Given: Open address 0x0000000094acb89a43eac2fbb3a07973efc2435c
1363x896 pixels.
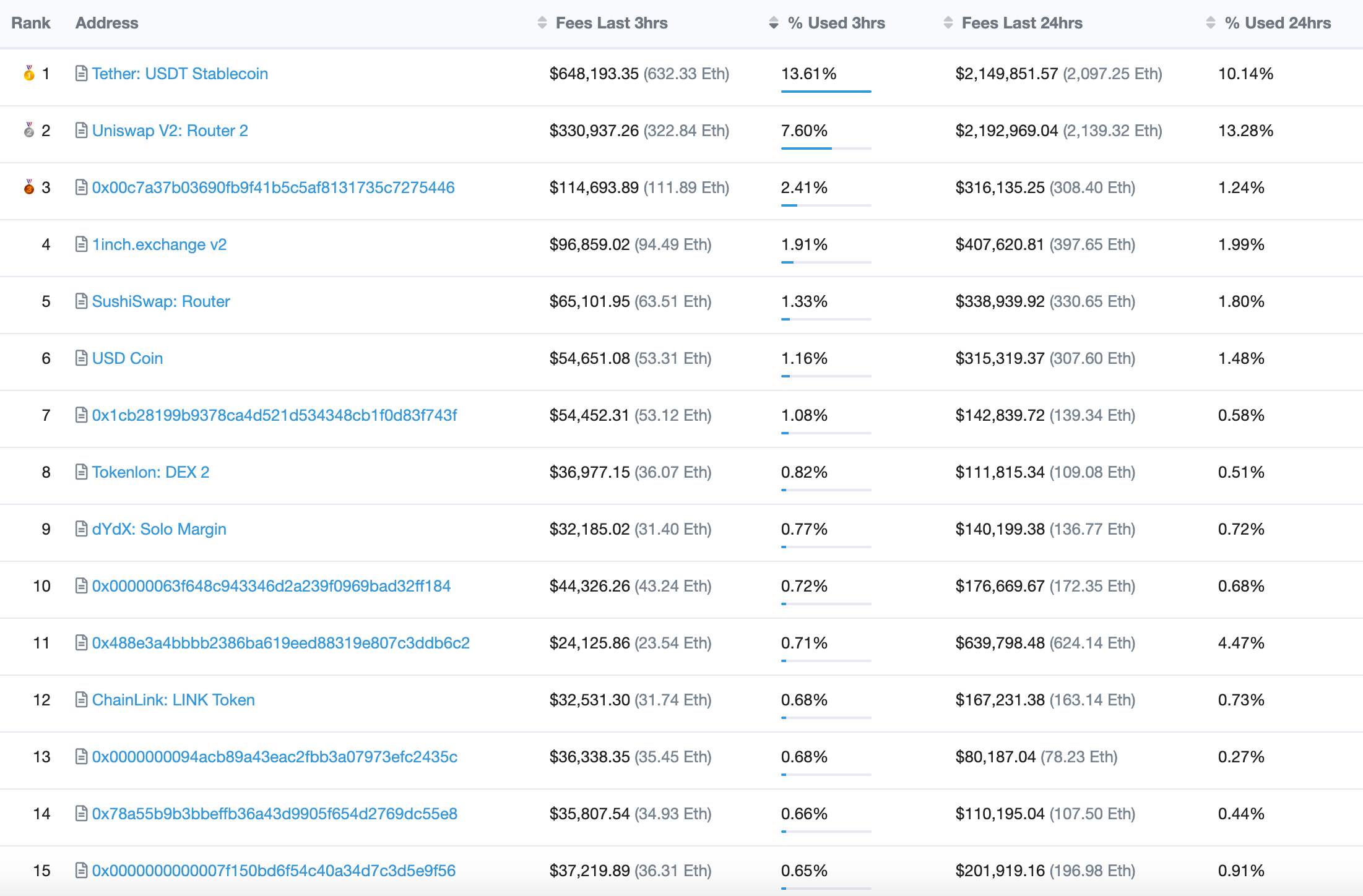Looking at the screenshot, I should (x=275, y=757).
